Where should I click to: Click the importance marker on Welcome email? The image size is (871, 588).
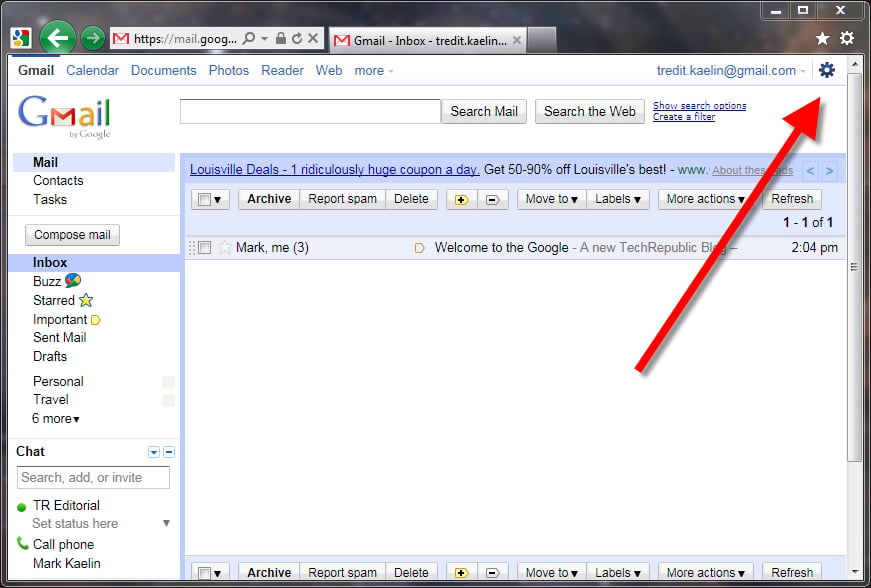point(419,248)
